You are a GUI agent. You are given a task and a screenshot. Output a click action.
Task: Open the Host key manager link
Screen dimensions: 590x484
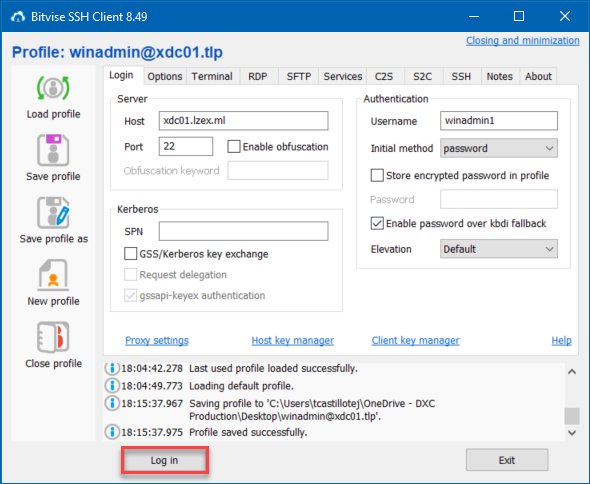pos(292,341)
